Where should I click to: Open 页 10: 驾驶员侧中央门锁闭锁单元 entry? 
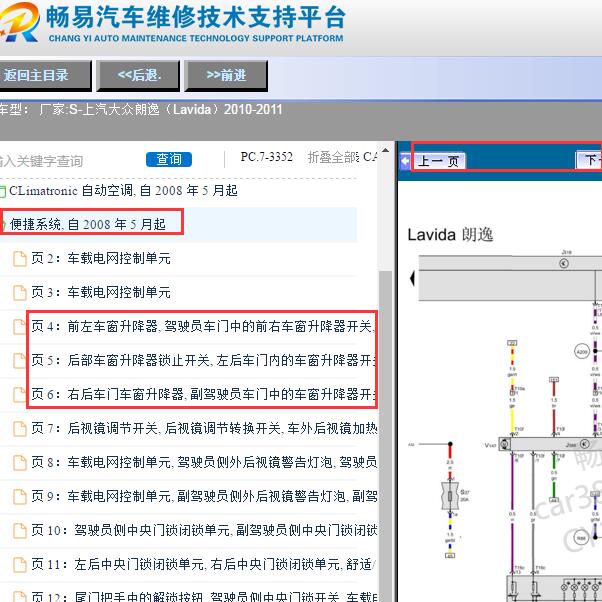[203, 530]
